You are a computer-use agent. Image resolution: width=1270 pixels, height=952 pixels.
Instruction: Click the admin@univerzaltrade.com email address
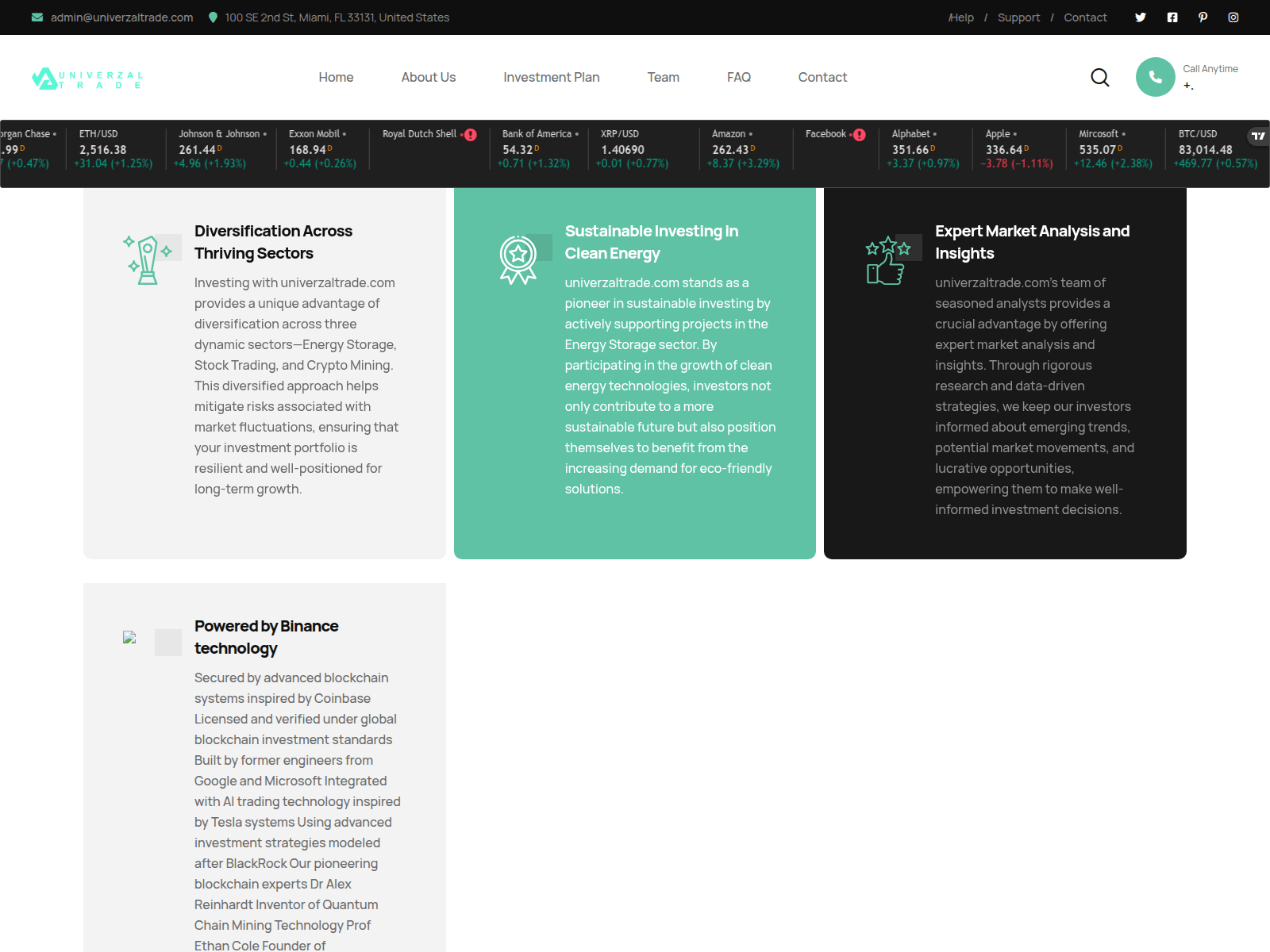[x=122, y=17]
